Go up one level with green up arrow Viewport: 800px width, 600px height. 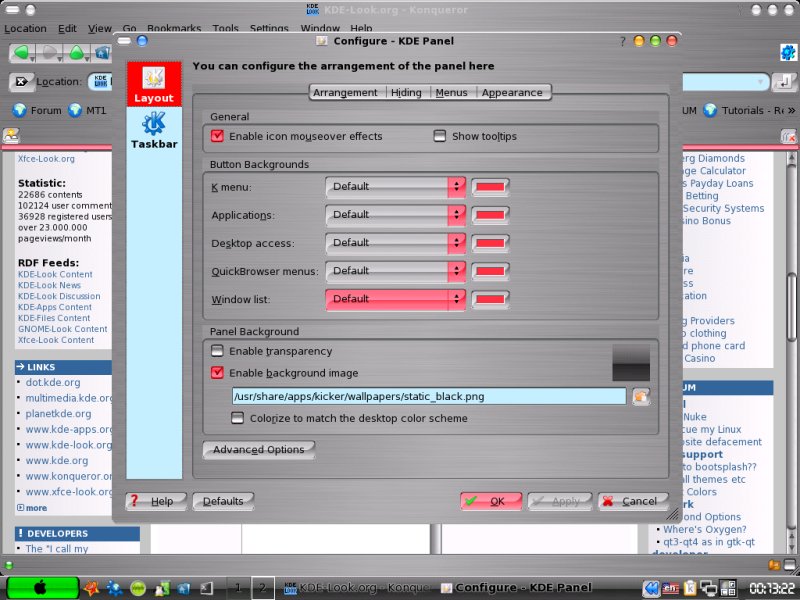(76, 53)
